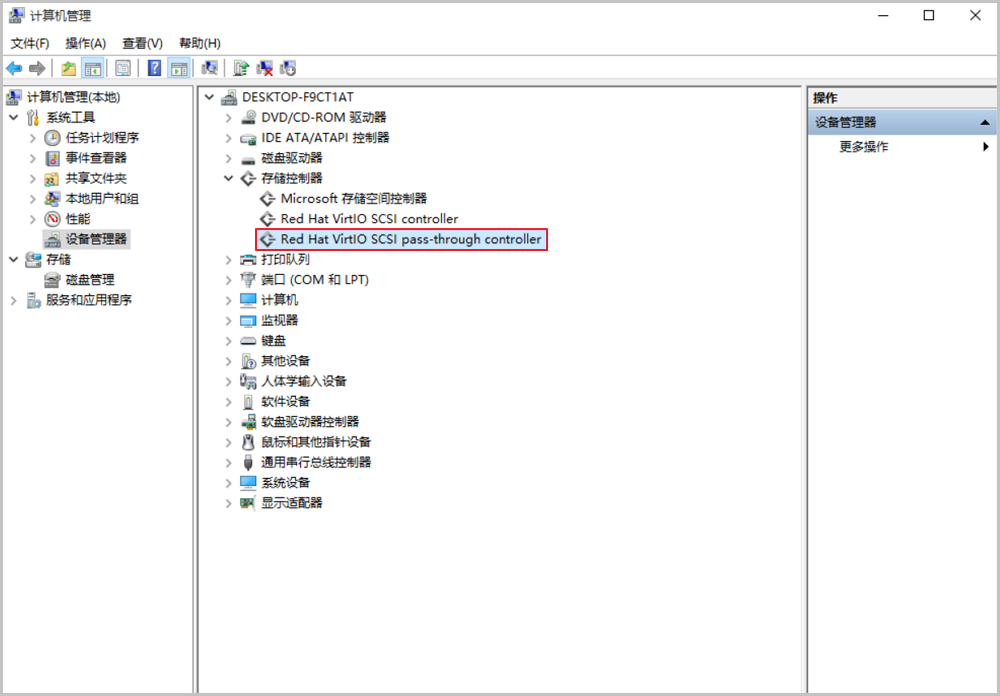Select the 性能 monitor icon
The image size is (1000, 696).
point(52,219)
